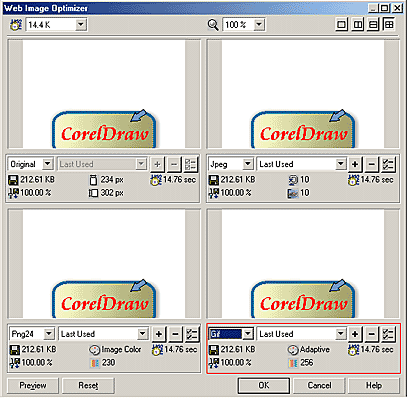
Task: Click the connection speed modem icon
Action: coord(16,25)
